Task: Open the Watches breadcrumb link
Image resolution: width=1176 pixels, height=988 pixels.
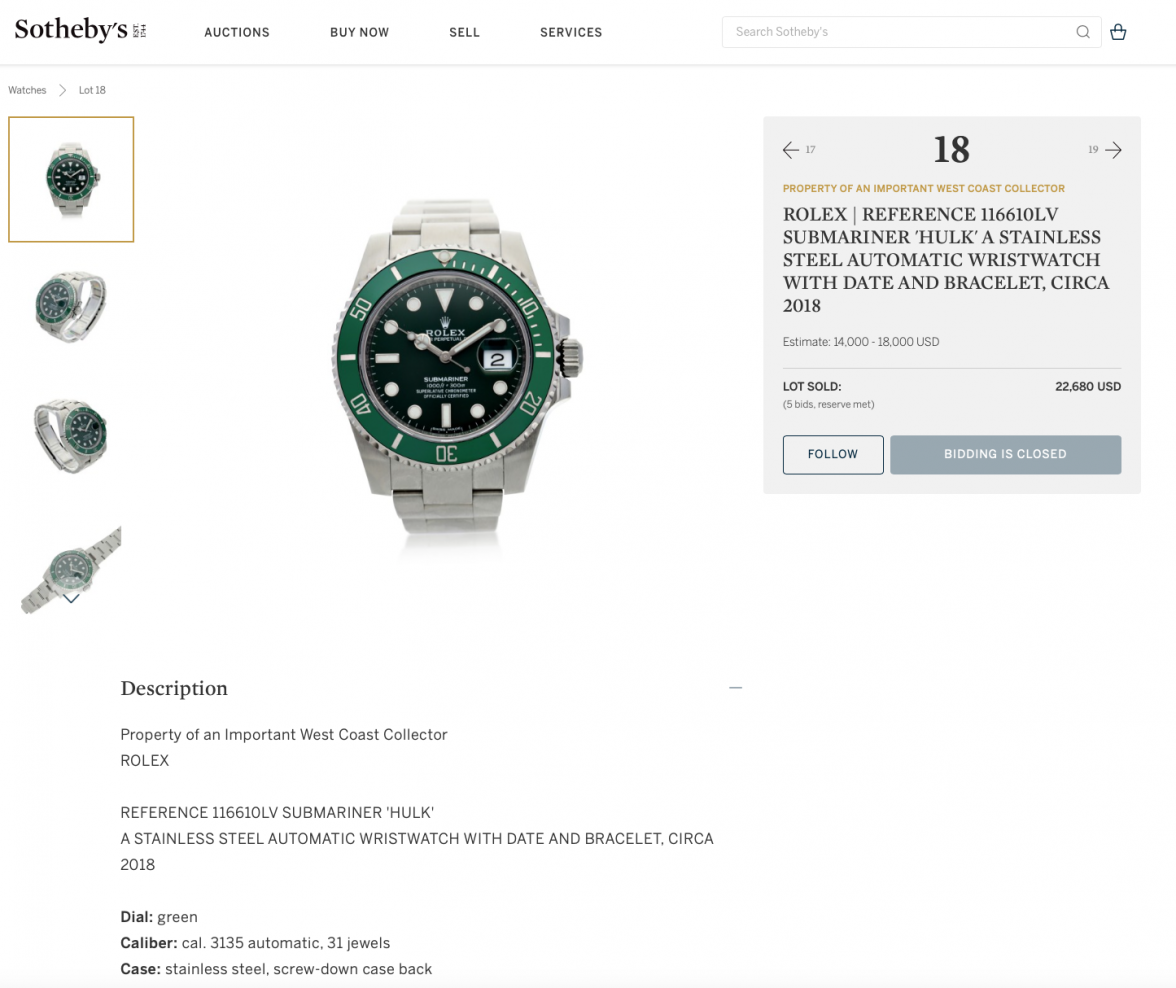Action: 27,90
